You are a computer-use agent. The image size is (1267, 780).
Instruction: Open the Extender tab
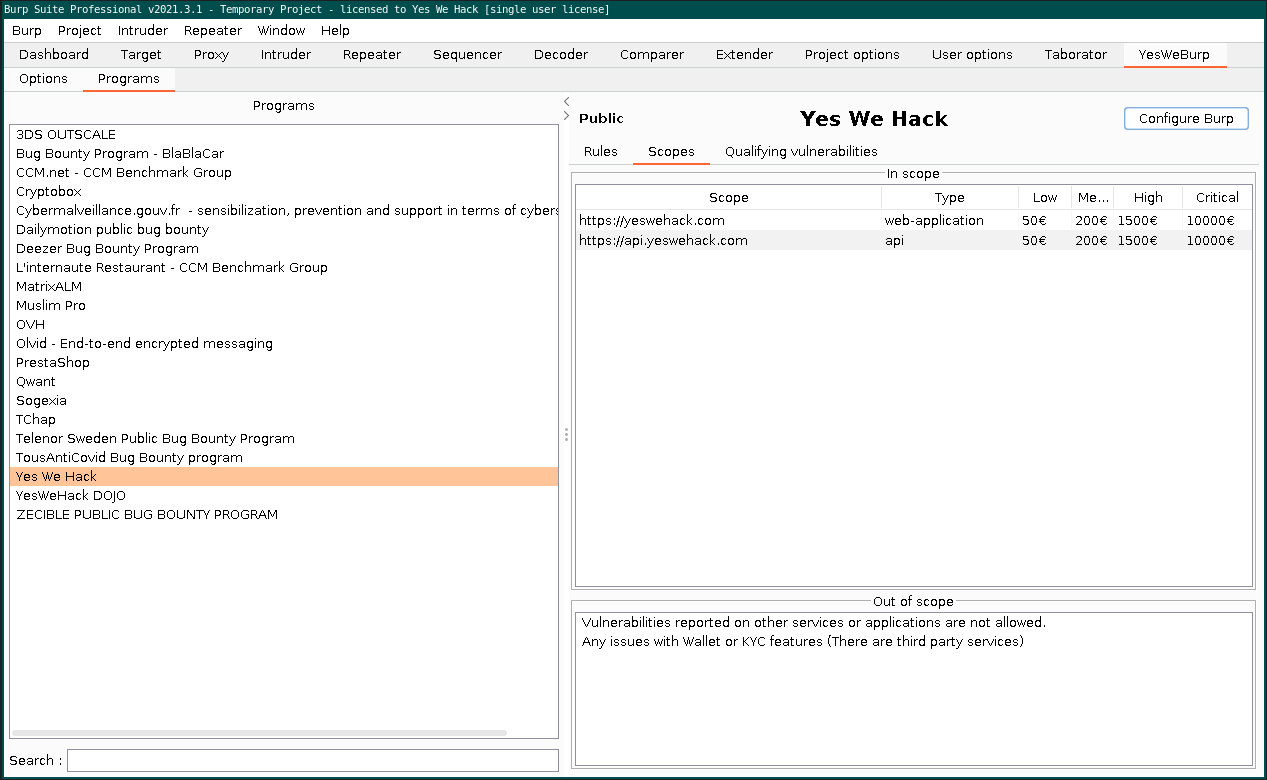(x=744, y=55)
